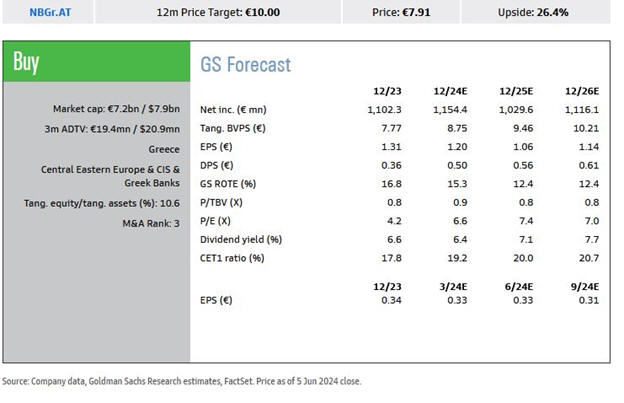Select the 12/26E column header
The height and width of the screenshot is (403, 624).
583,92
